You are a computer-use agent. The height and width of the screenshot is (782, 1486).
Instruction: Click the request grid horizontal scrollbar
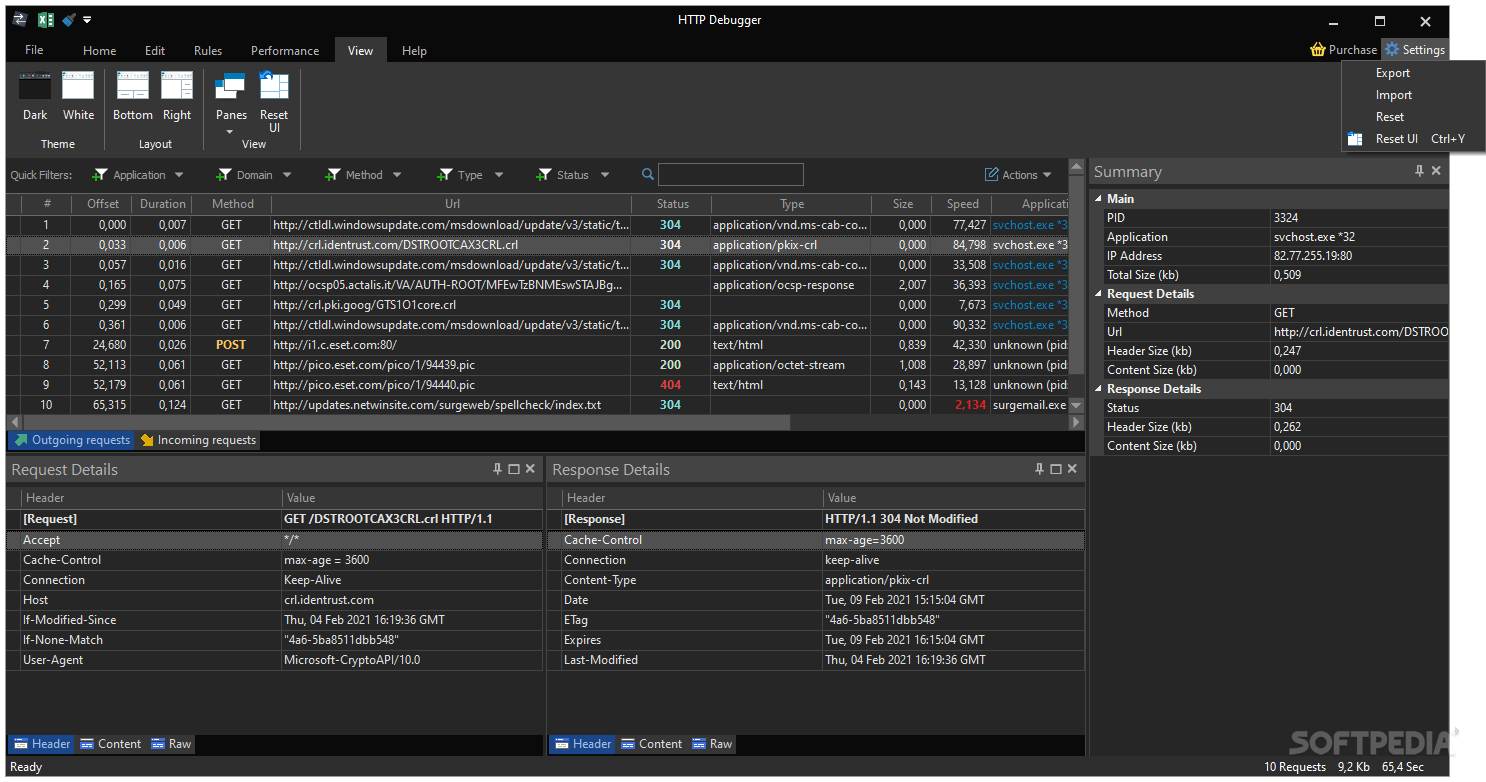[405, 423]
